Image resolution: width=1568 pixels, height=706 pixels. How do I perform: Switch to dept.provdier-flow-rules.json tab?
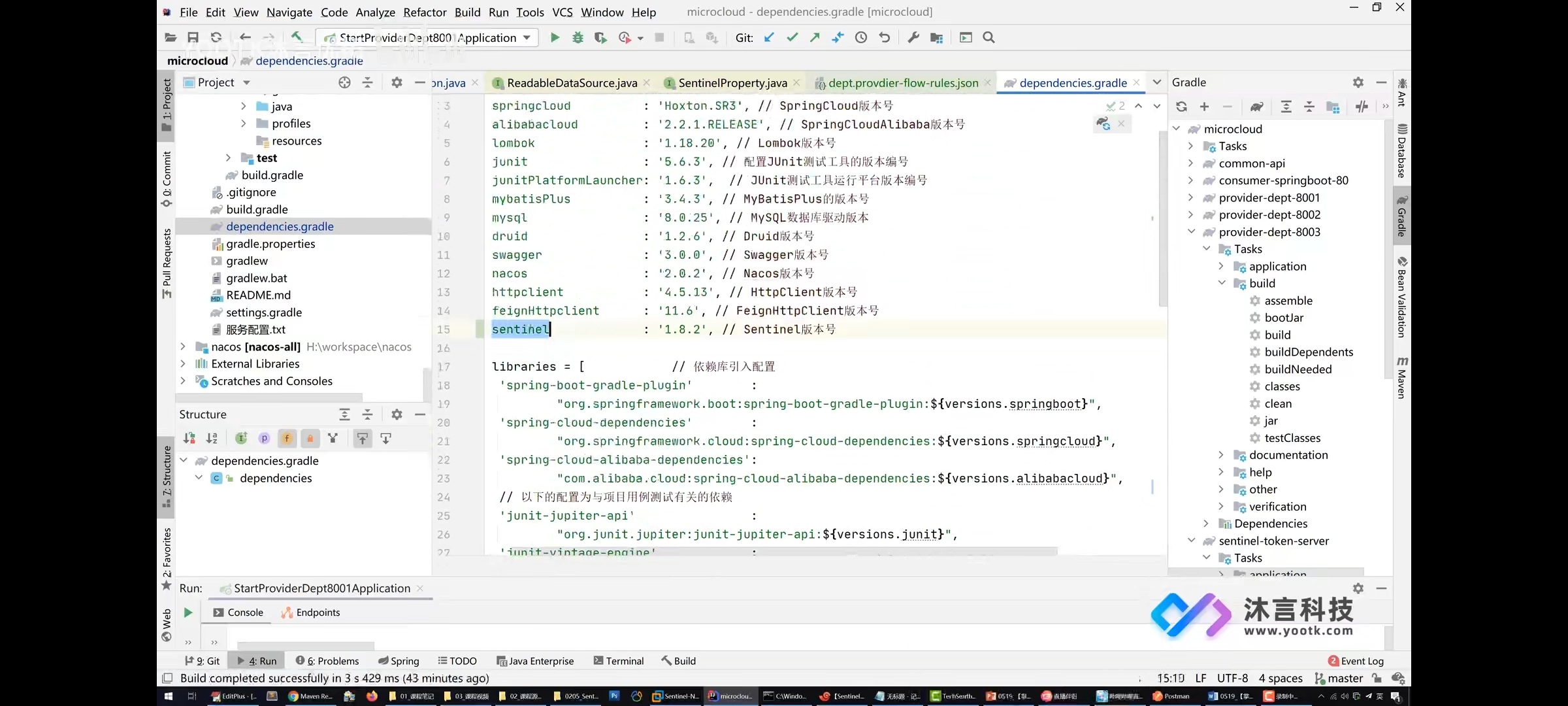point(903,83)
